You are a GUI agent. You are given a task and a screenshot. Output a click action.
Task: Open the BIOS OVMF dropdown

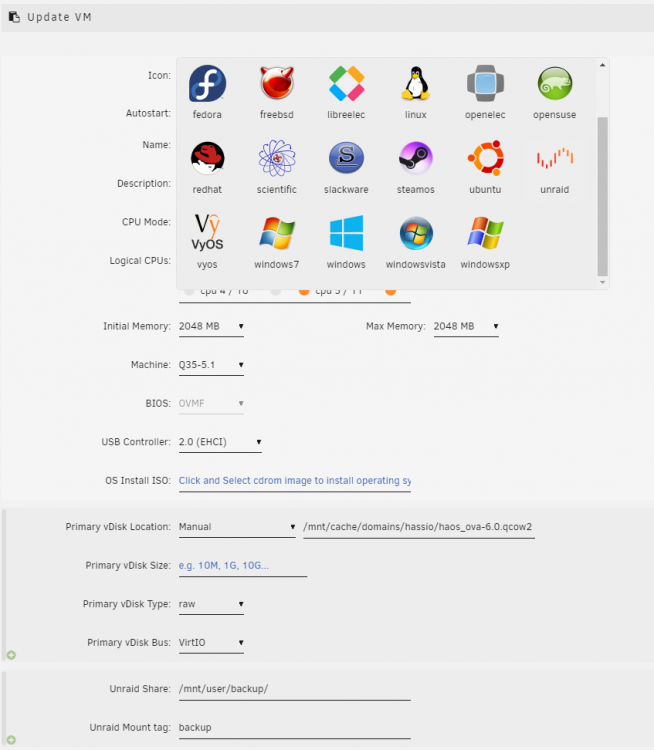click(211, 404)
